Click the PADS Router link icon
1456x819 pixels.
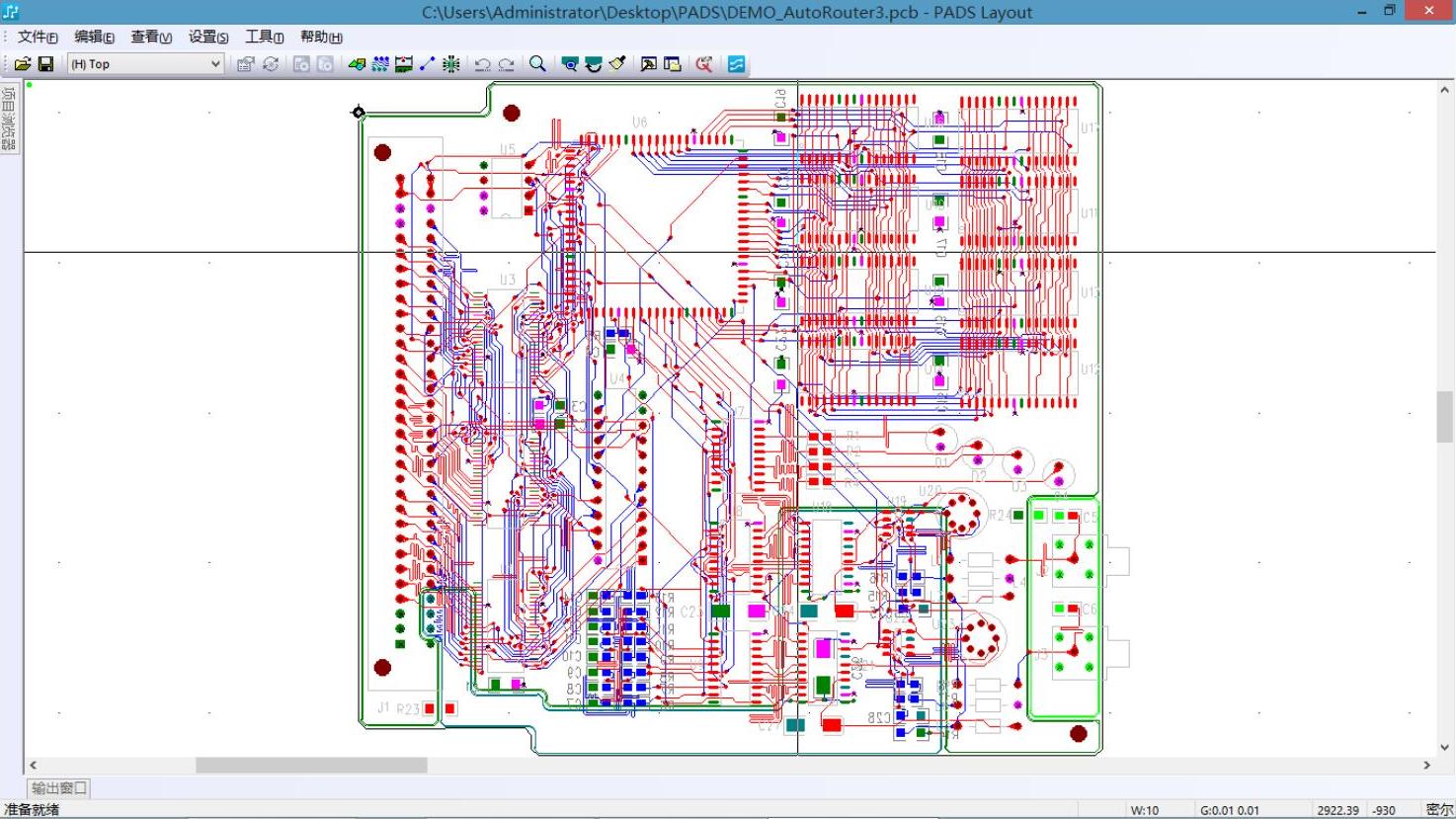tap(736, 64)
